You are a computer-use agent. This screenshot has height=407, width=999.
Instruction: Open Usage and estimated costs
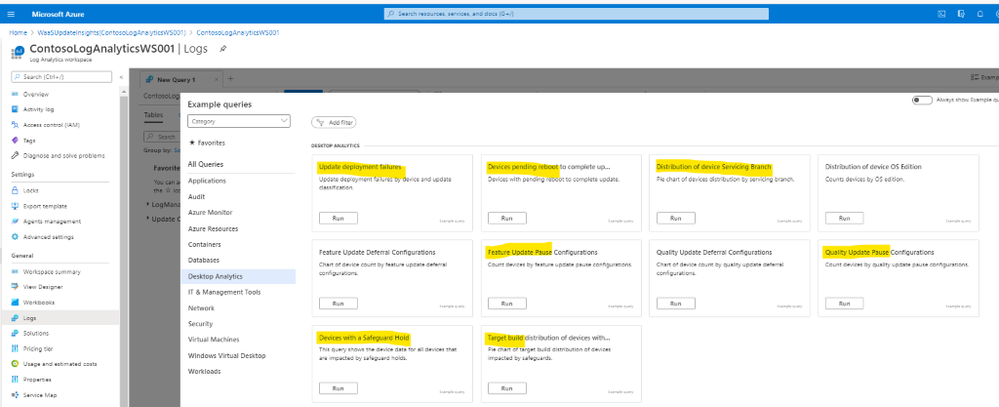[60, 364]
